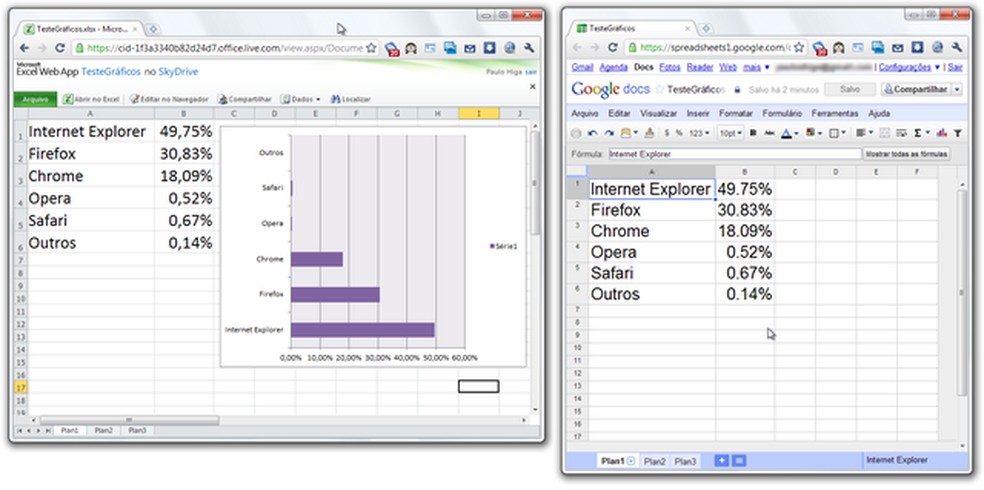Click the insert chart icon in Google Docs
Screen dimensions: 984x490
(942, 133)
